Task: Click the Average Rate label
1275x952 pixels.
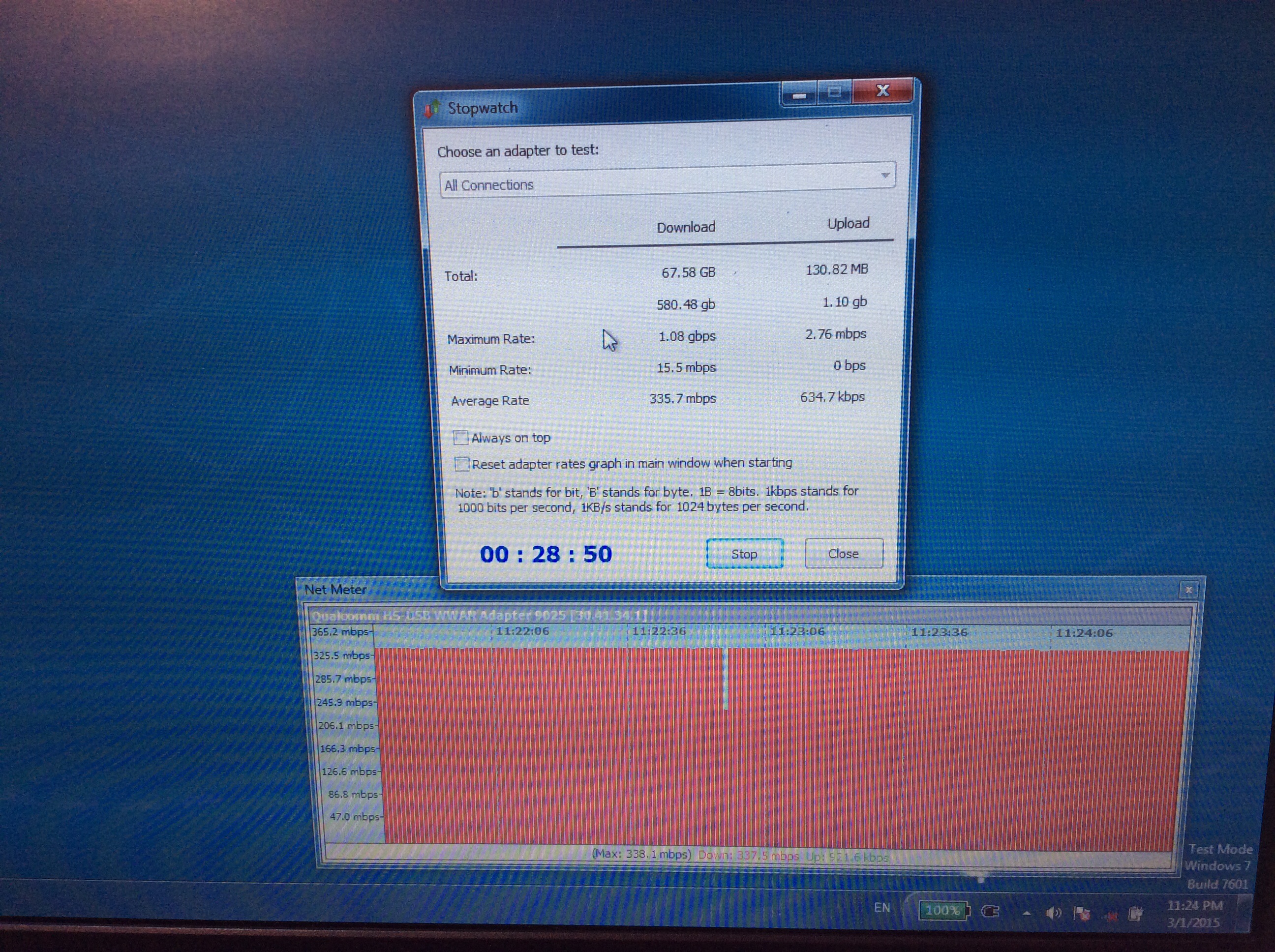Action: [490, 400]
